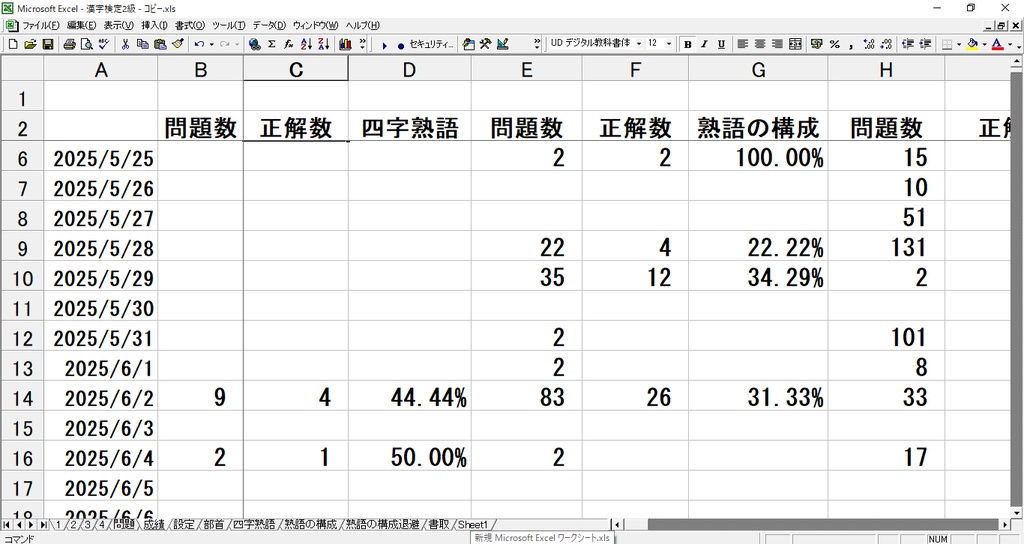Undo the last action
The height and width of the screenshot is (544, 1024).
(199, 44)
